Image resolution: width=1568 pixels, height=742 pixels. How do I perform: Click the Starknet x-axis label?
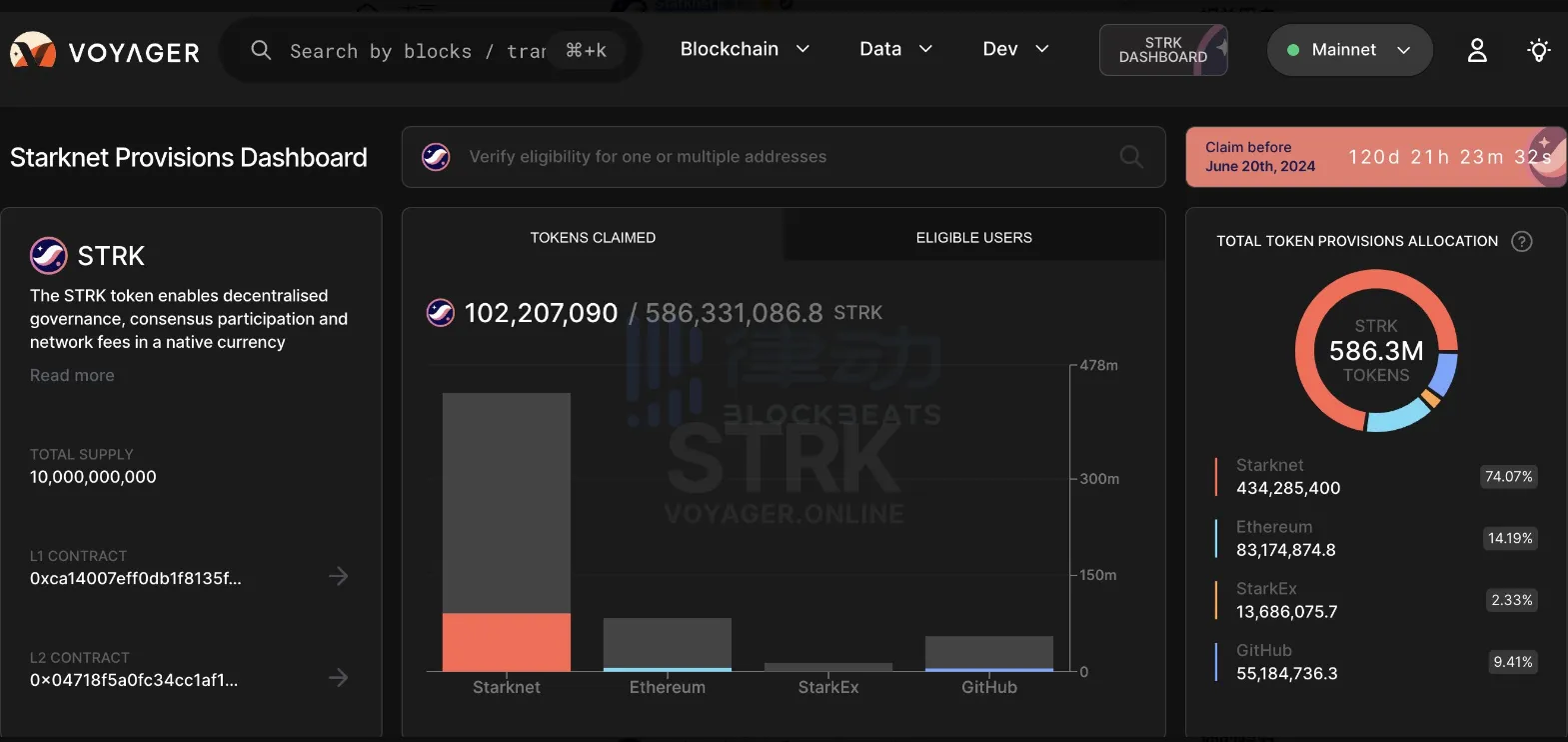point(507,687)
